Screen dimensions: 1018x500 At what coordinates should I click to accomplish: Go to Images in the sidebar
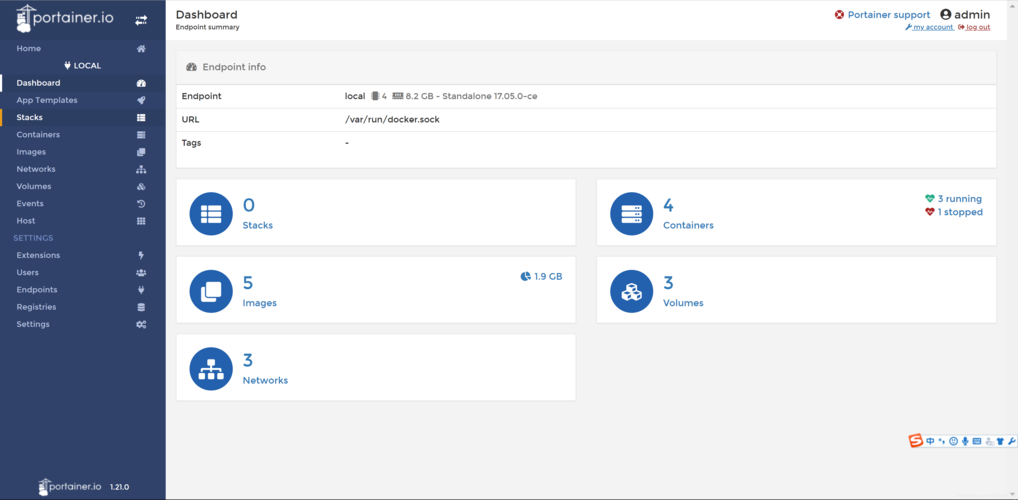point(31,152)
